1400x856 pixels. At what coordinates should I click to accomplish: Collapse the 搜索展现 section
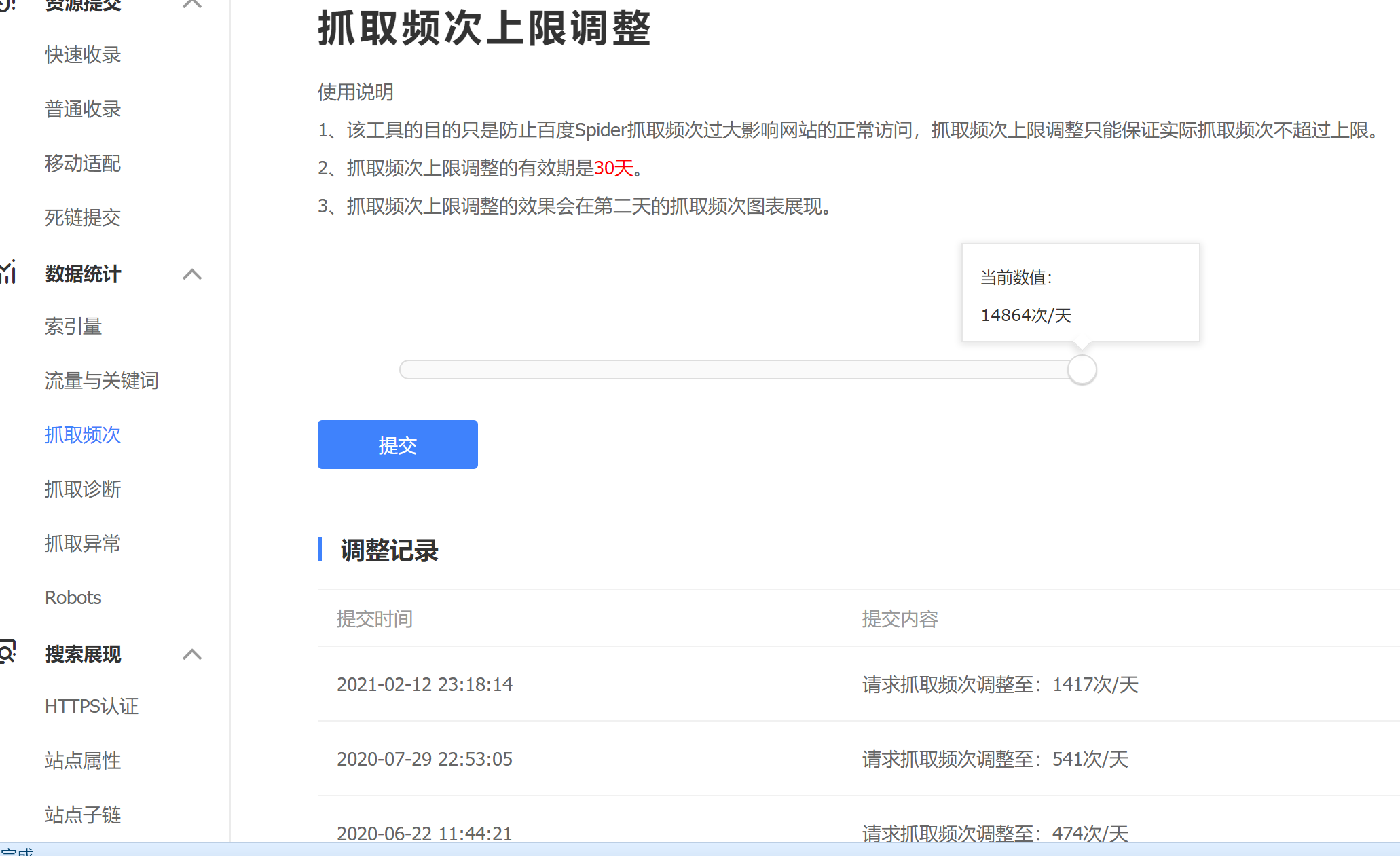coord(192,654)
